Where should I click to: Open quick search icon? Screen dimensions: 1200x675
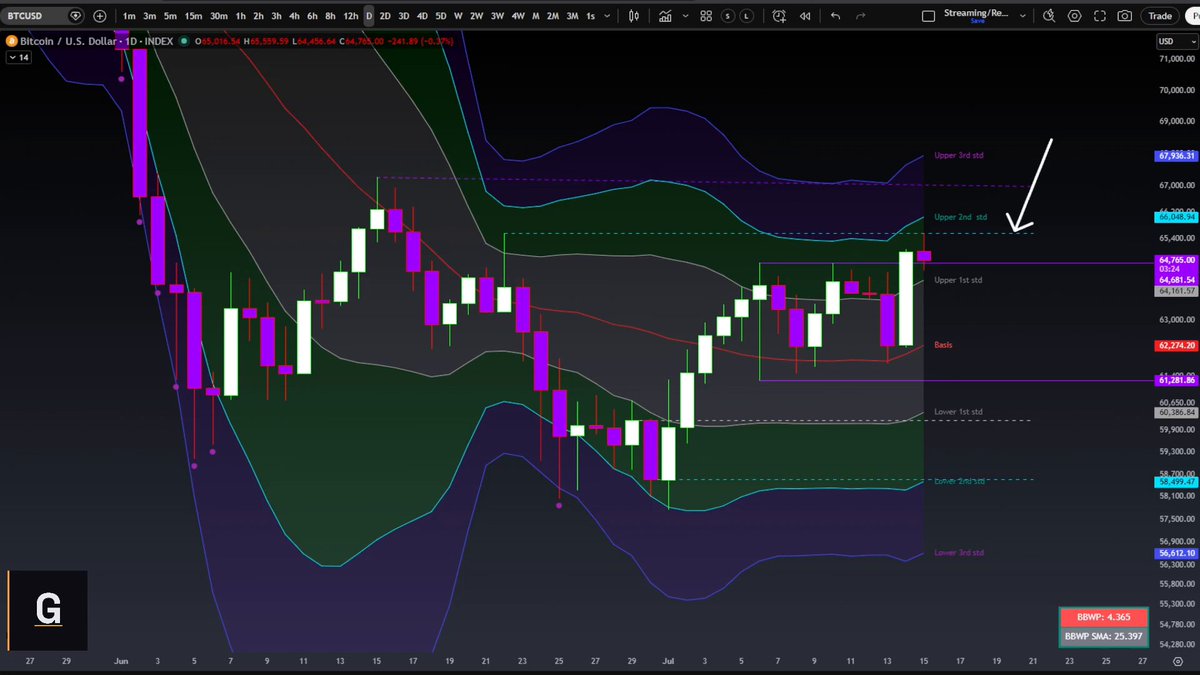[1049, 16]
